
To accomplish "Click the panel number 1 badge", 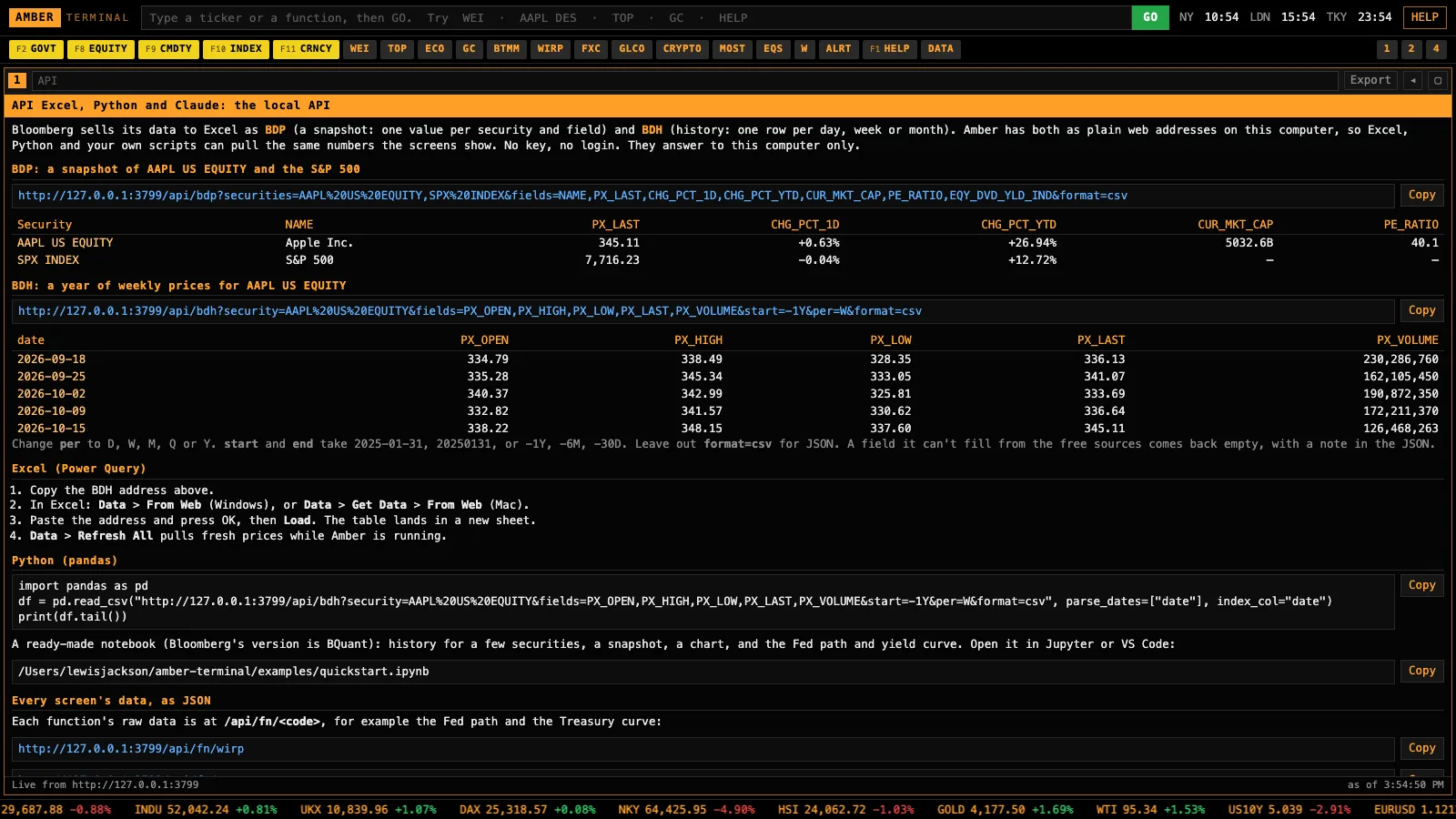I will [17, 80].
